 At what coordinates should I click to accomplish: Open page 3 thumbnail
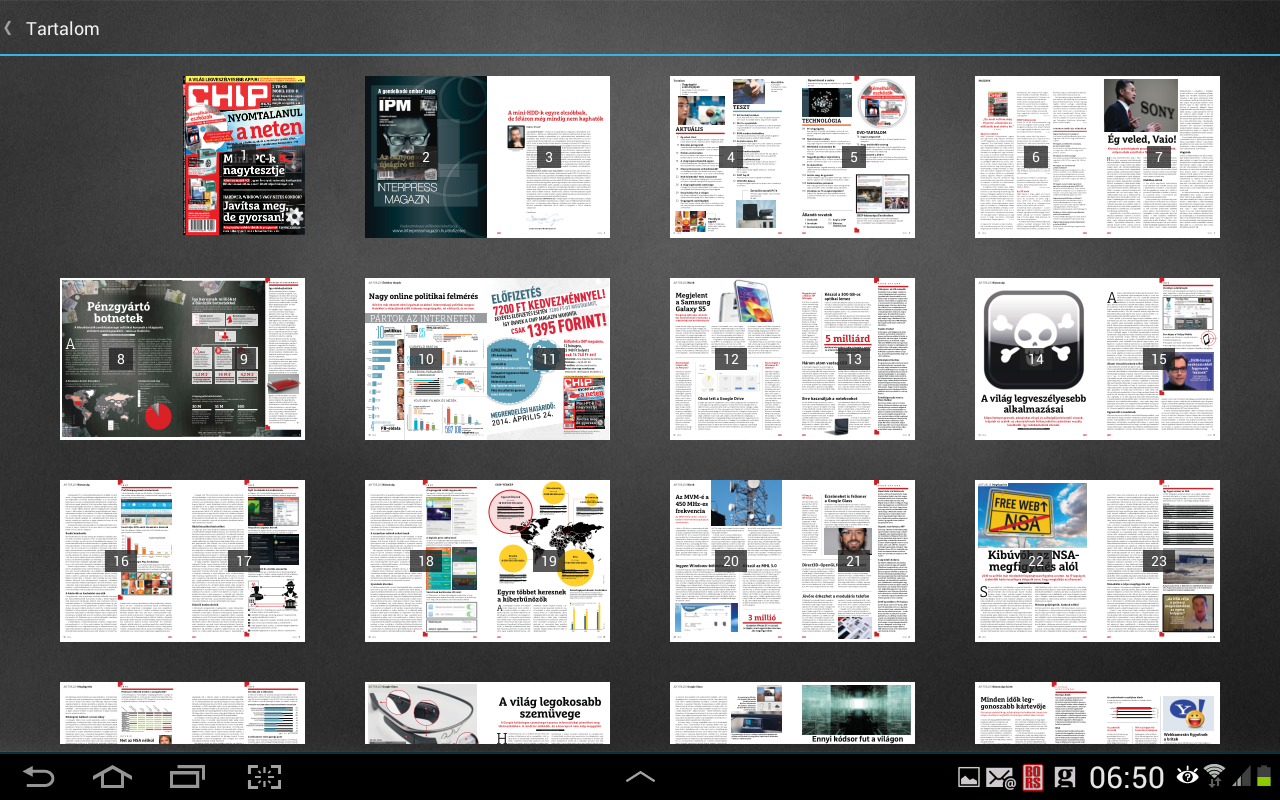[549, 157]
